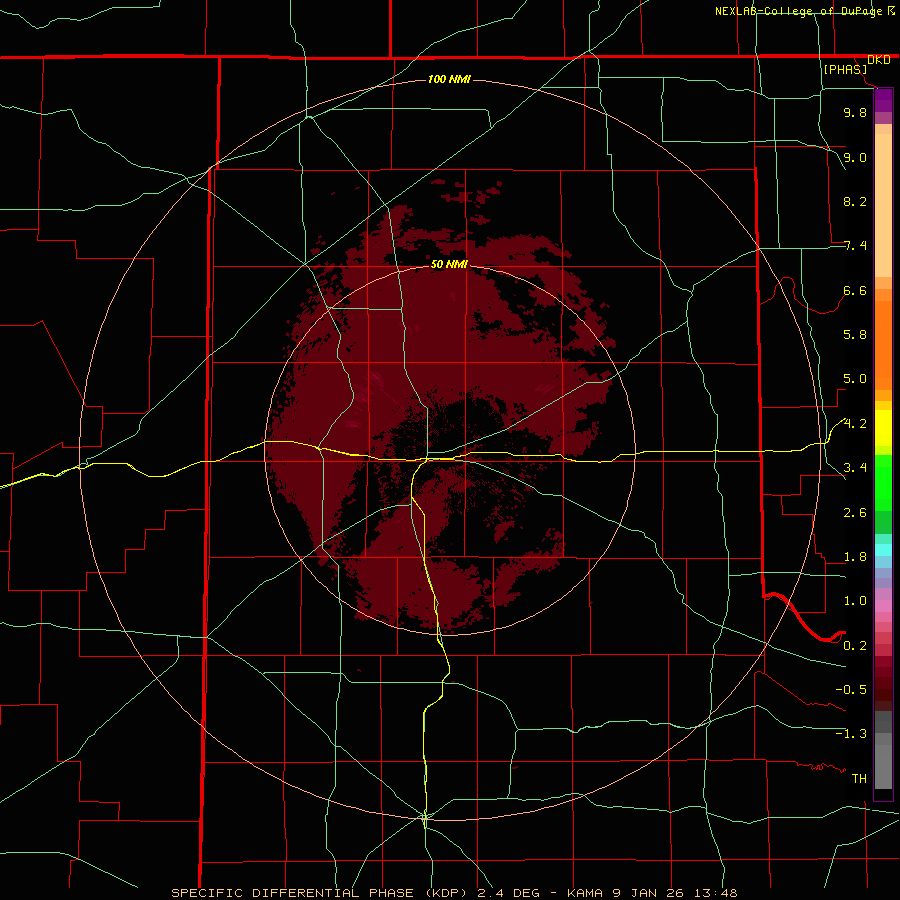Click the TH threshold label
The width and height of the screenshot is (900, 900).
[859, 779]
